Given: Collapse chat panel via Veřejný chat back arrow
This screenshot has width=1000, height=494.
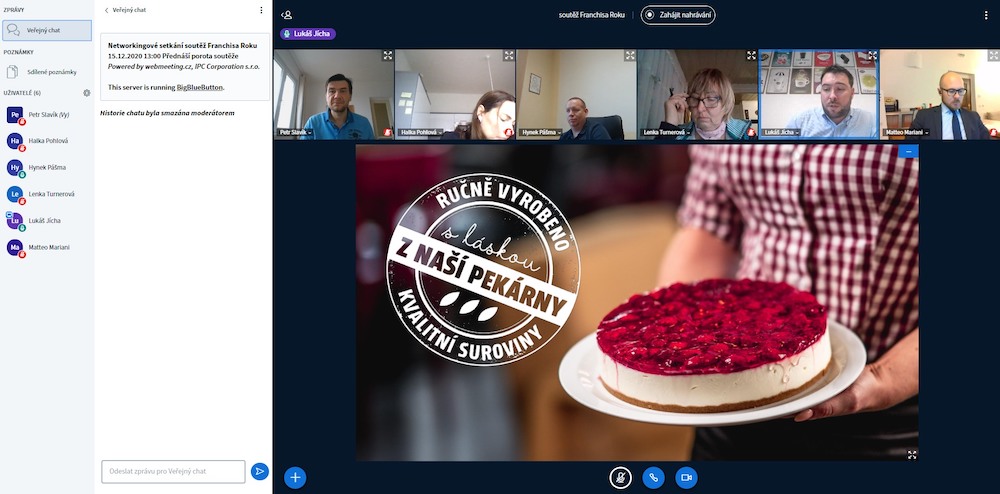Looking at the screenshot, I should click(x=126, y=10).
